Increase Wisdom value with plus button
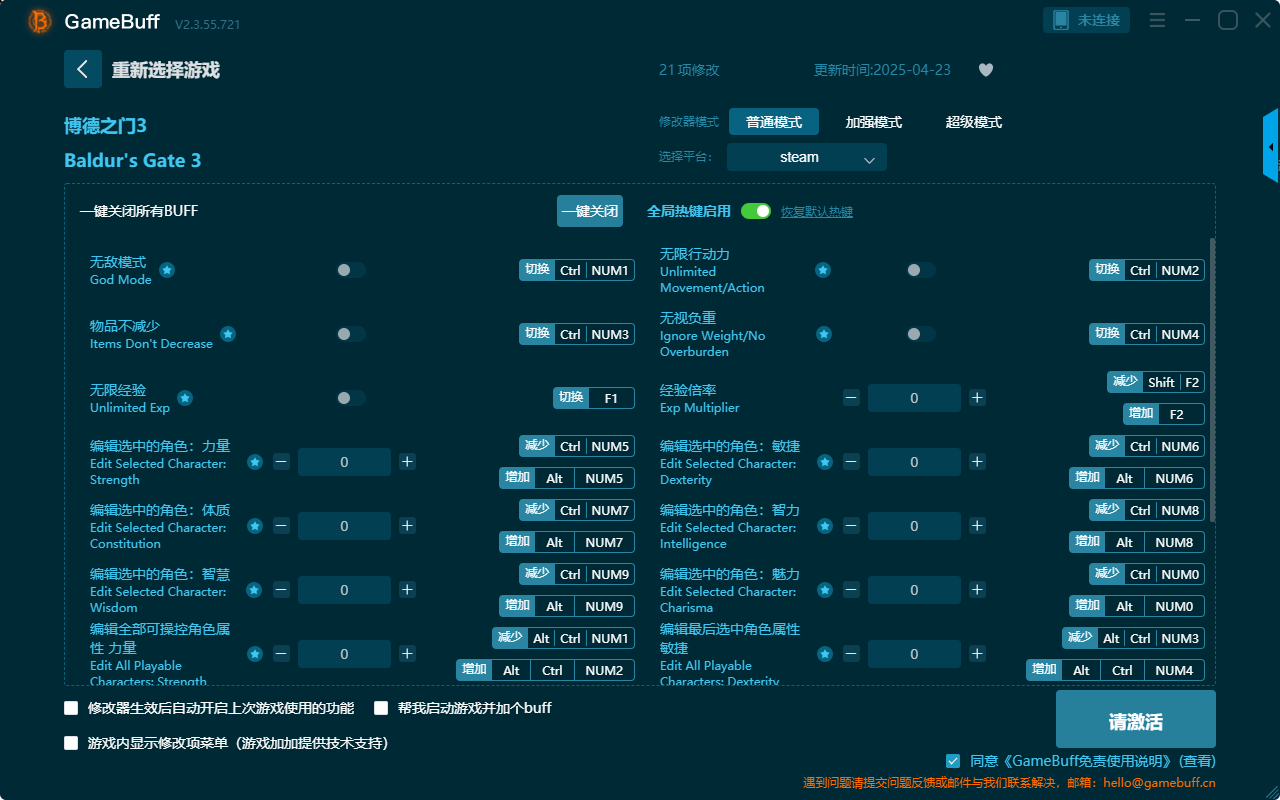 tap(407, 590)
